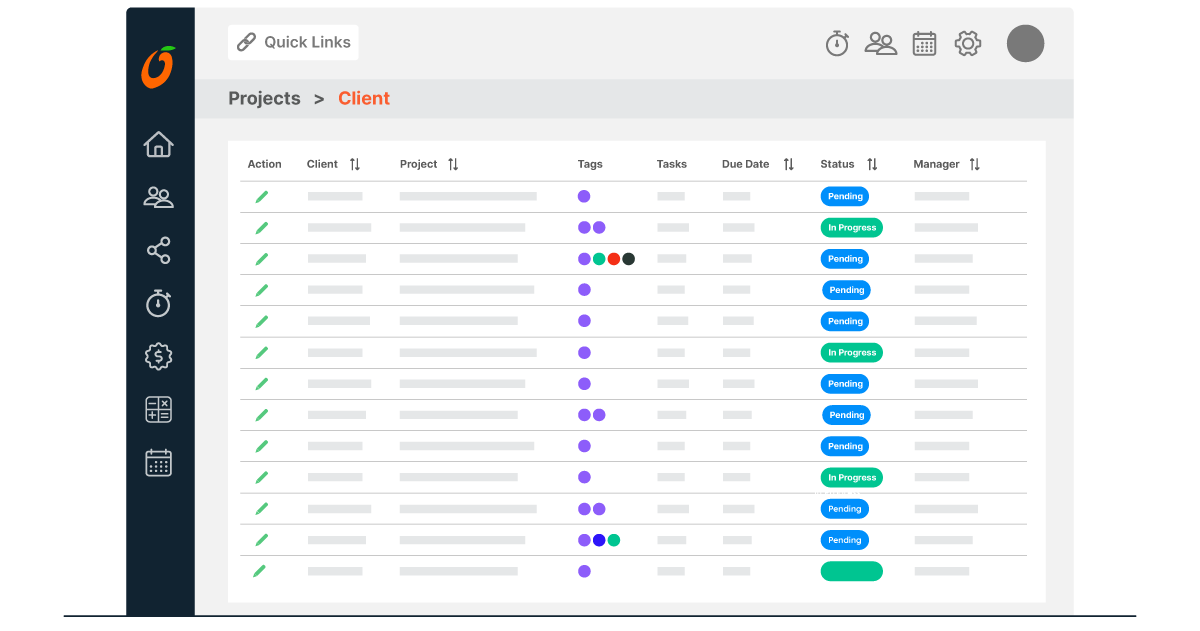Open the settings gear in top bar
This screenshot has width=1200, height=631.
coord(968,43)
